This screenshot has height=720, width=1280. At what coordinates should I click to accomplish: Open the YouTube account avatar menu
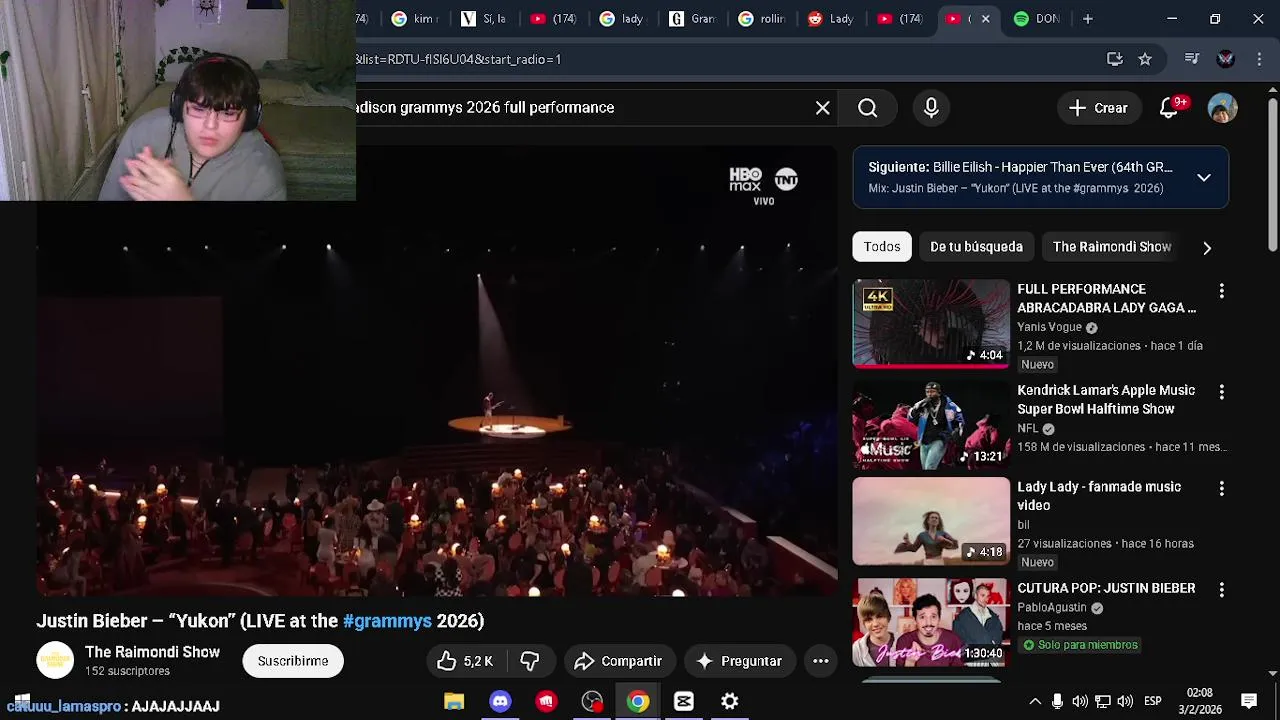[x=1222, y=108]
